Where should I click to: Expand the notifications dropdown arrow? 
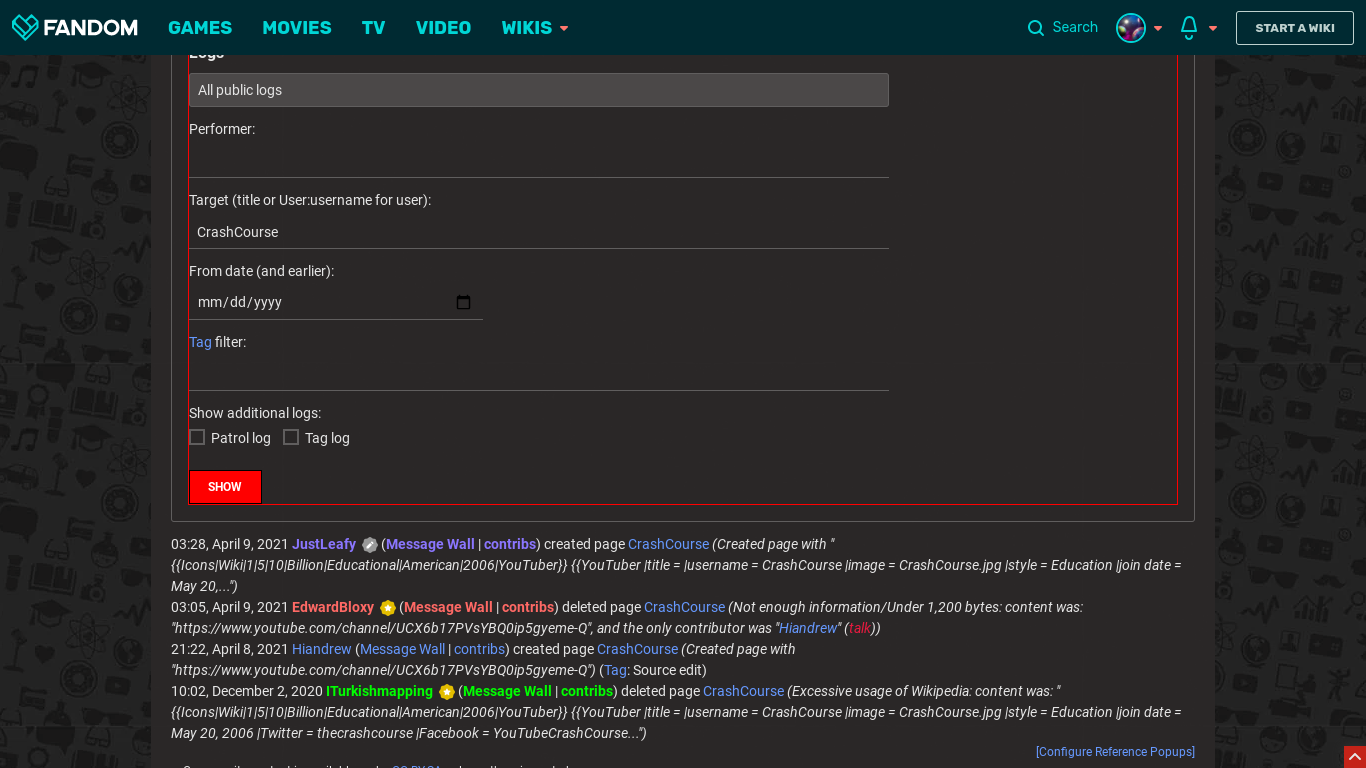1213,28
